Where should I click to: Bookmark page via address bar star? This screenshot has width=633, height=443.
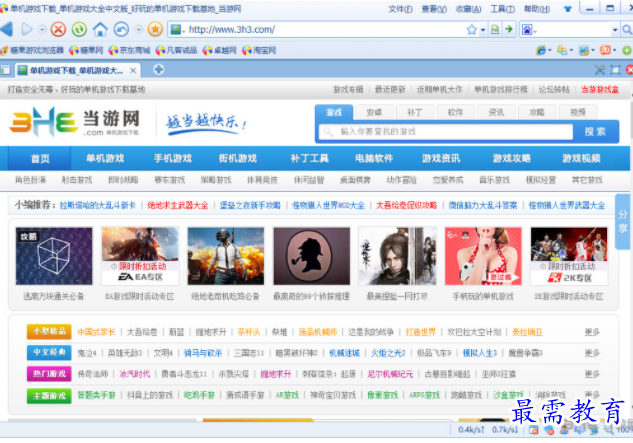pyautogui.click(x=471, y=29)
